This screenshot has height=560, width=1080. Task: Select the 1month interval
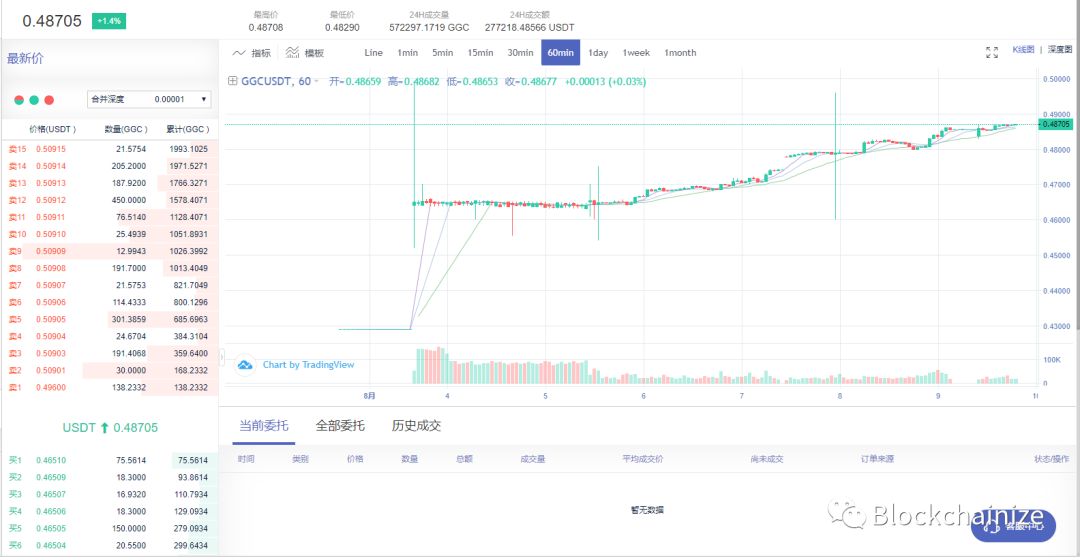pyautogui.click(x=680, y=53)
